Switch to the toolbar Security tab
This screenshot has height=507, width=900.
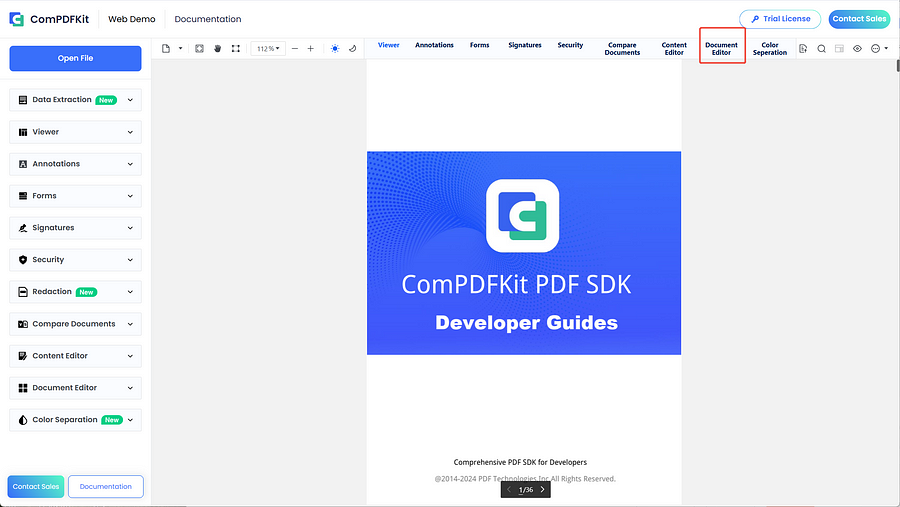tap(570, 45)
